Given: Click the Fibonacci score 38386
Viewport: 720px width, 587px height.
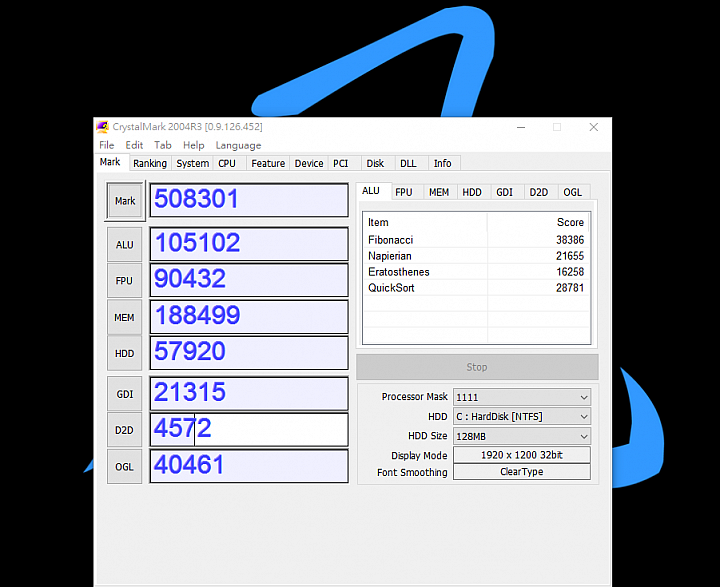Looking at the screenshot, I should pyautogui.click(x=570, y=240).
